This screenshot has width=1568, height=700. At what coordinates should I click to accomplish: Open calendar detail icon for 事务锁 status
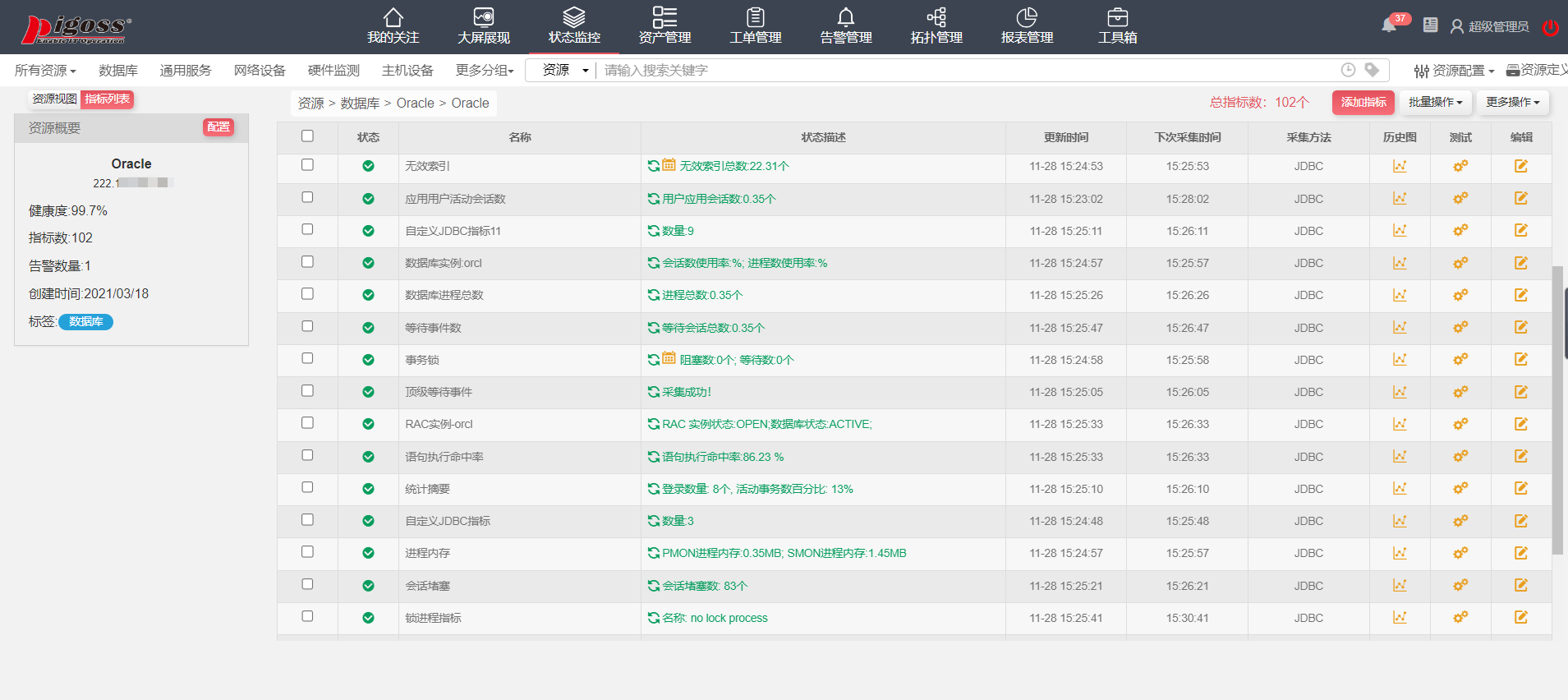669,358
